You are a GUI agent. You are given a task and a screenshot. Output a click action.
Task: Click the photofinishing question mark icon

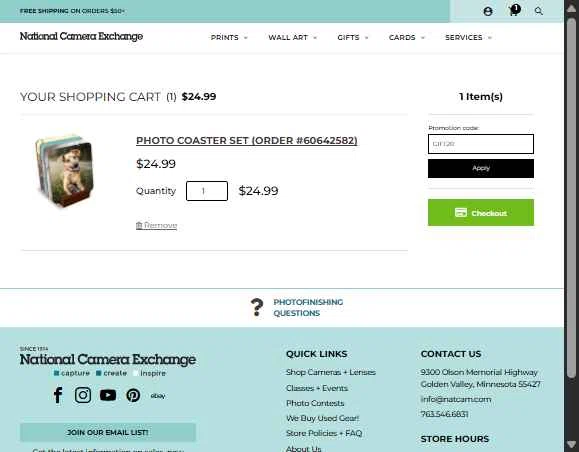257,307
